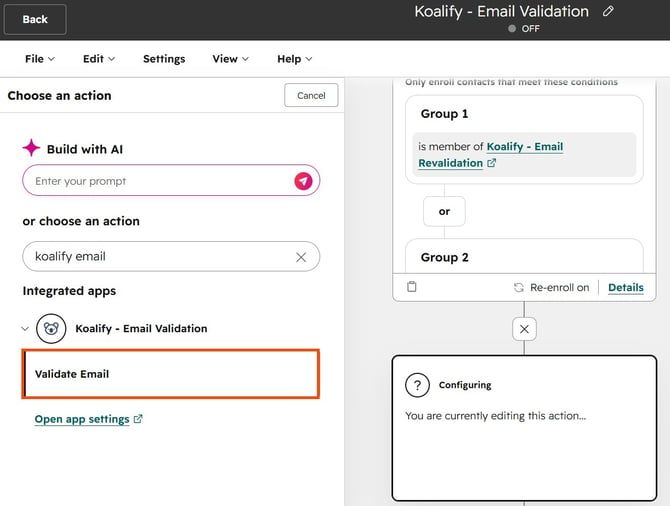
Task: Click the workflow OFF status indicator
Action: click(x=524, y=29)
